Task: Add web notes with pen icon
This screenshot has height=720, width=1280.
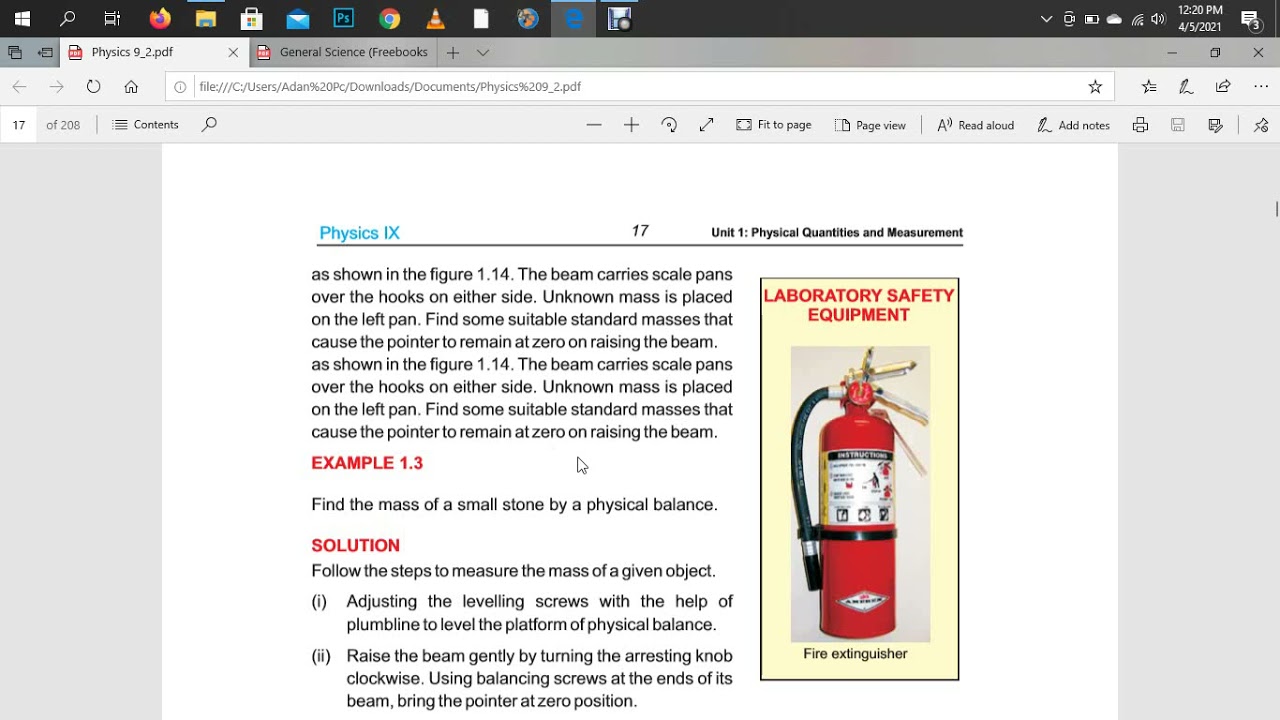Action: click(1186, 87)
